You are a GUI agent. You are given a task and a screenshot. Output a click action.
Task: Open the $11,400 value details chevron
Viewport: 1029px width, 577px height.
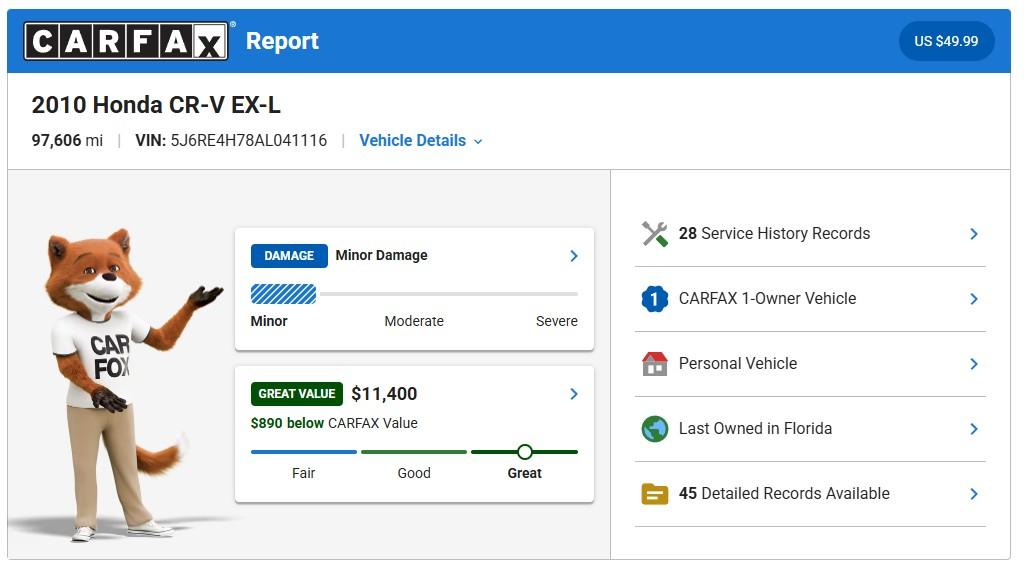point(574,394)
